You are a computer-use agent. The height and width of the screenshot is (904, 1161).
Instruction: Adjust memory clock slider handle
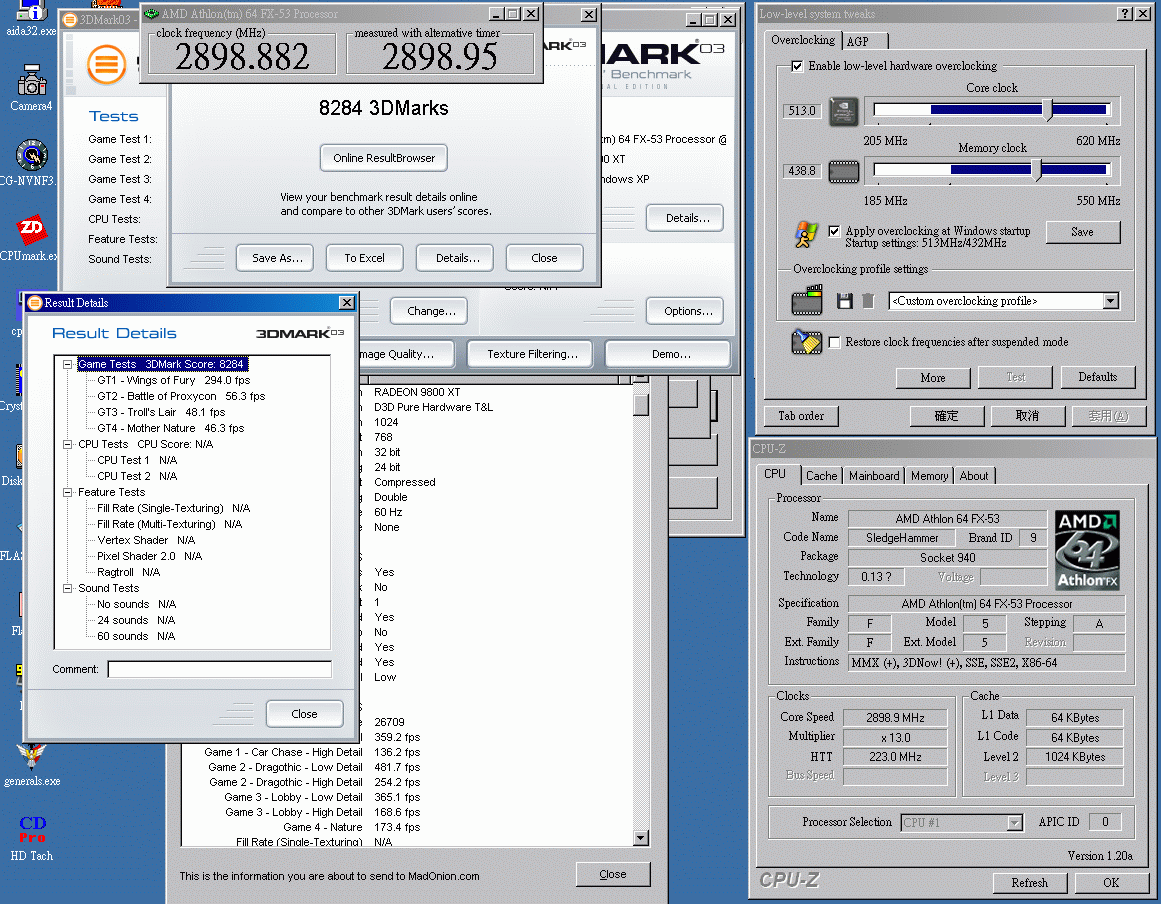1036,170
